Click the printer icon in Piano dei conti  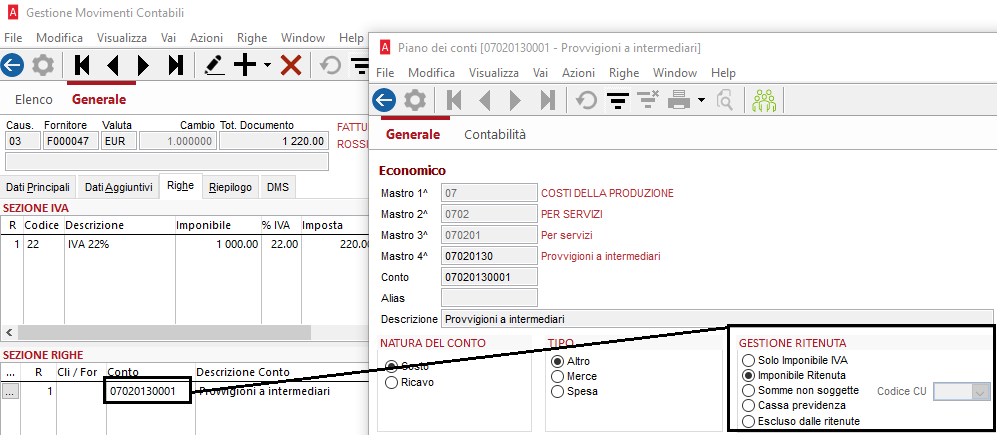pyautogui.click(x=678, y=100)
